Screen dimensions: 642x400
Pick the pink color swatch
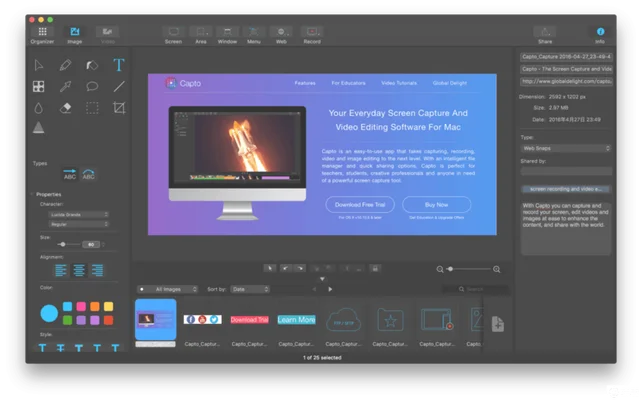(x=81, y=306)
